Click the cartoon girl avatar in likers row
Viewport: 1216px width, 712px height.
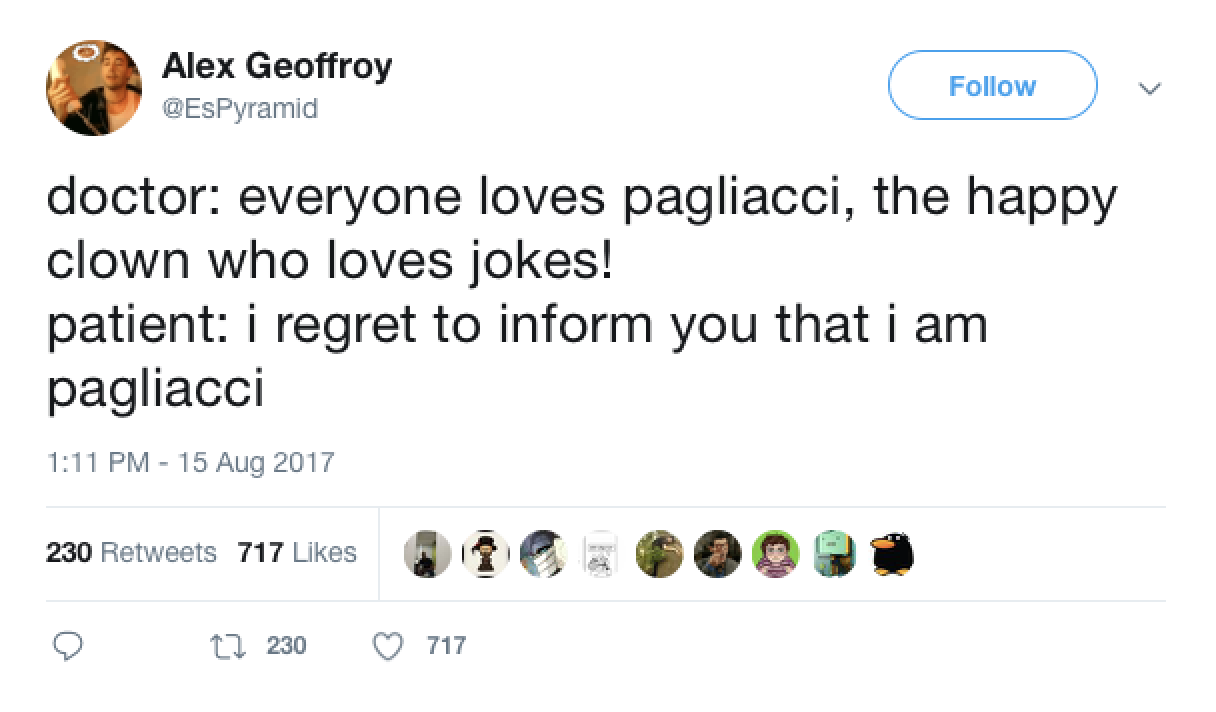(x=776, y=552)
